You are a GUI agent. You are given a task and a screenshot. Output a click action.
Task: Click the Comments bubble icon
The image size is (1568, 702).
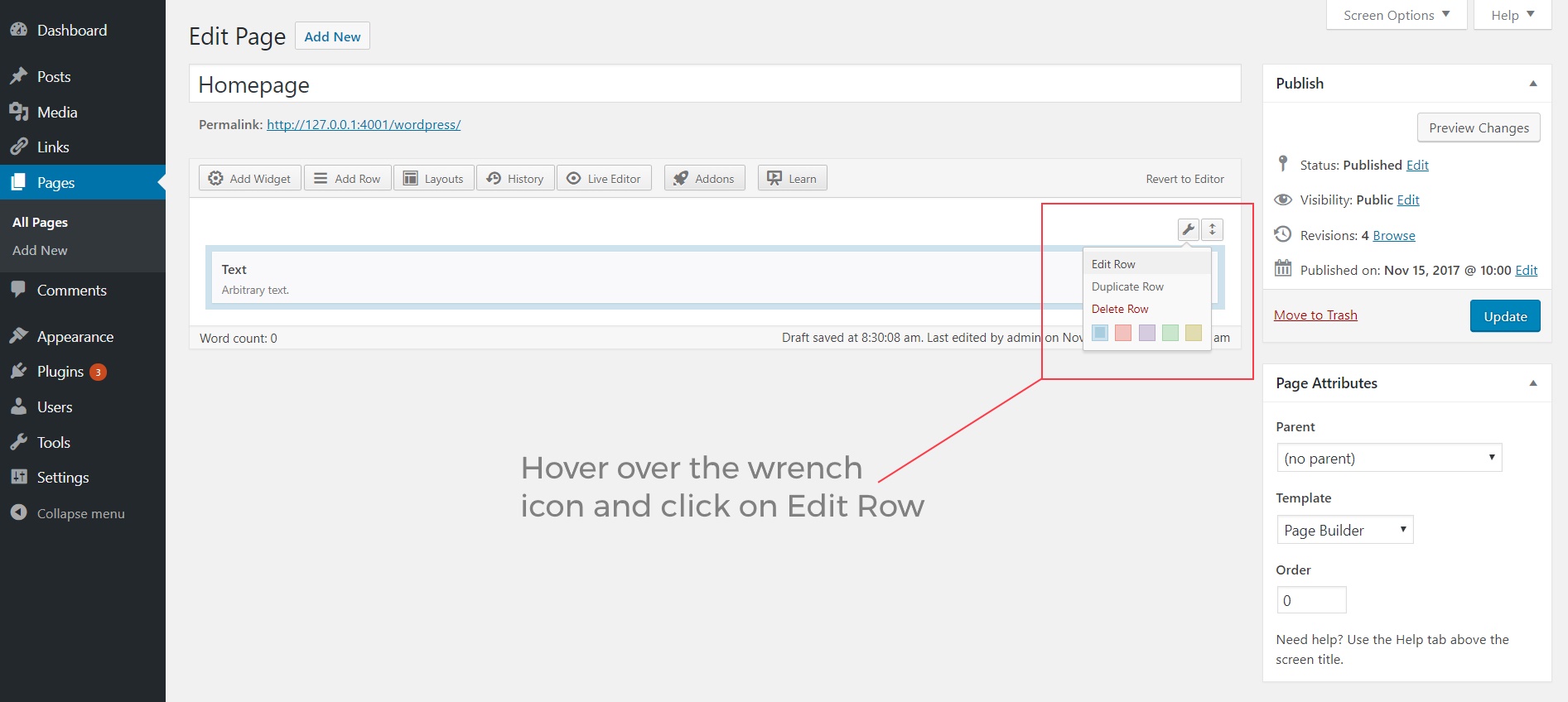(19, 290)
